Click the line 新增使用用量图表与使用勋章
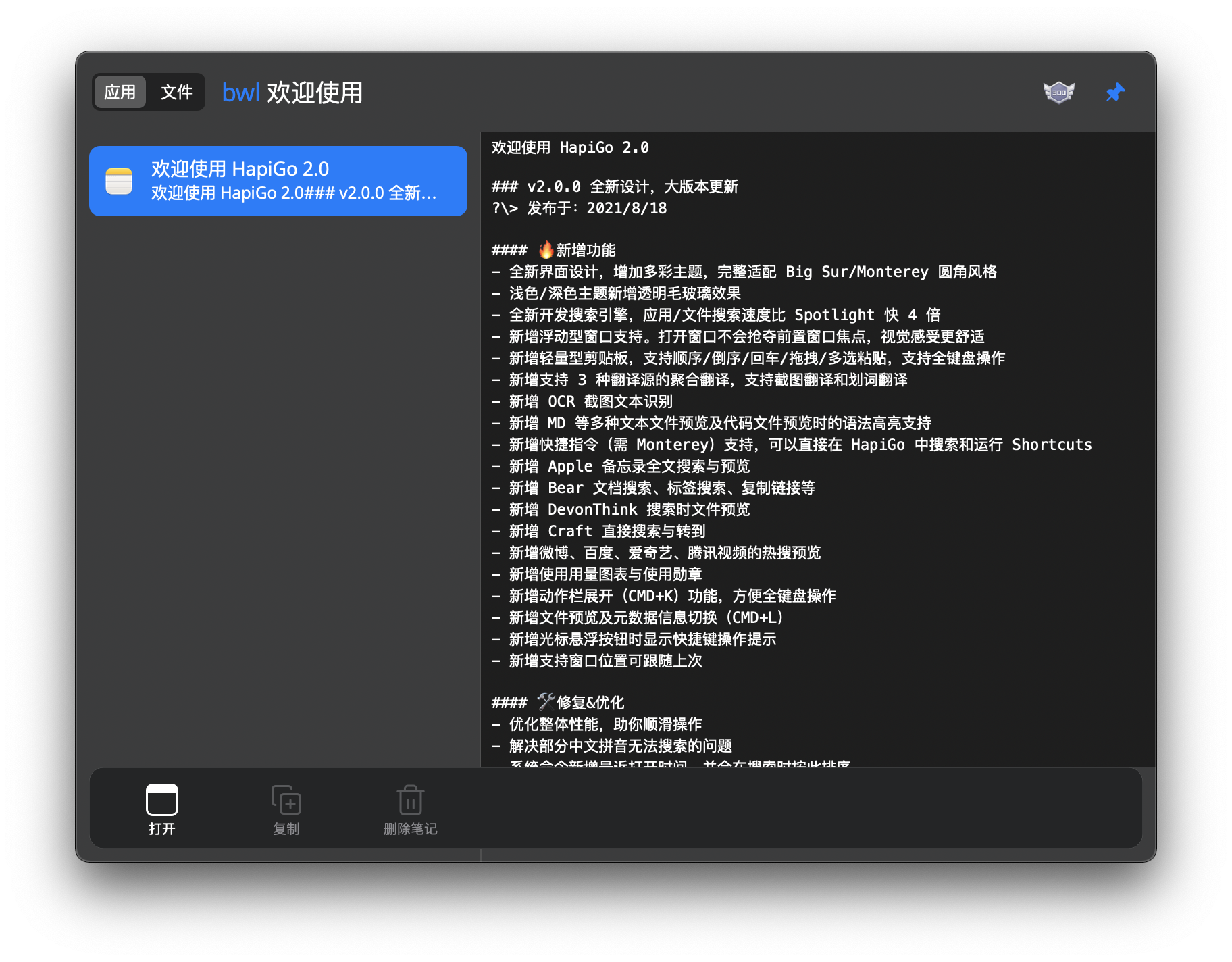This screenshot has height=962, width=1232. click(597, 574)
